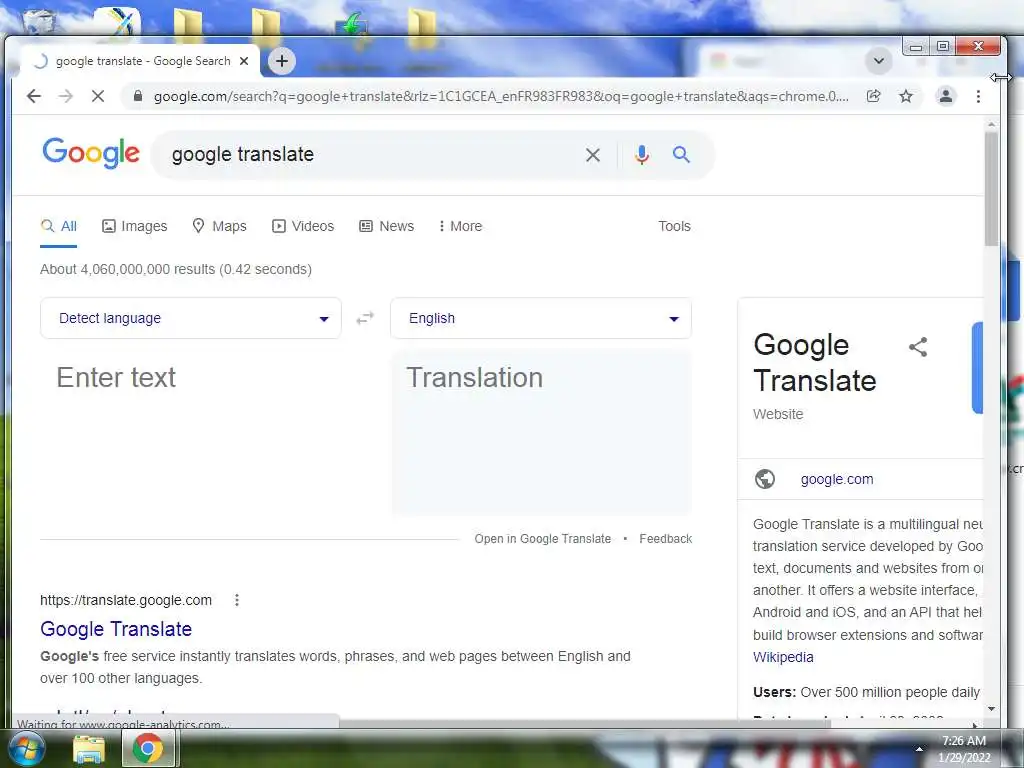Click the scrollbar up arrow
Viewport: 1024px width, 768px height.
[991, 124]
